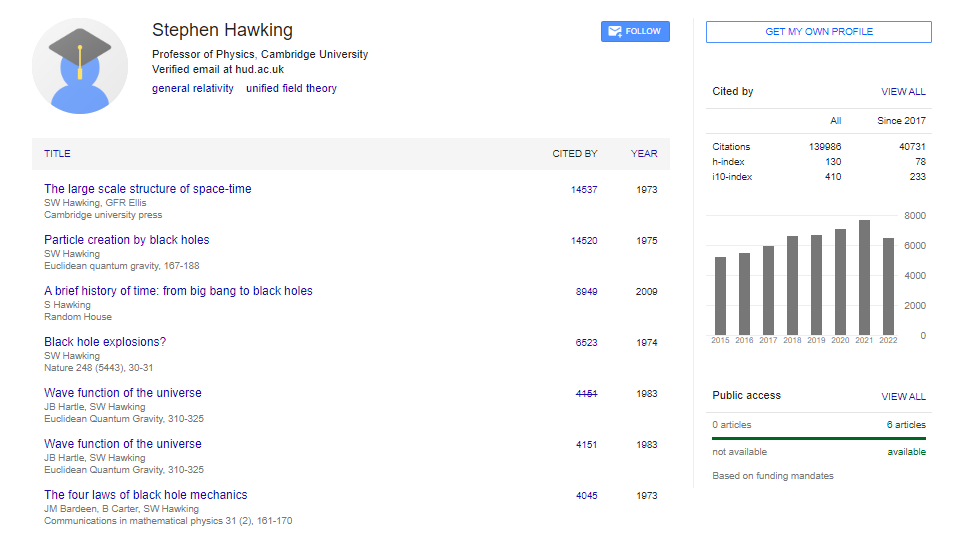Open the 6 articles available link
The width and height of the screenshot is (959, 538).
click(906, 425)
